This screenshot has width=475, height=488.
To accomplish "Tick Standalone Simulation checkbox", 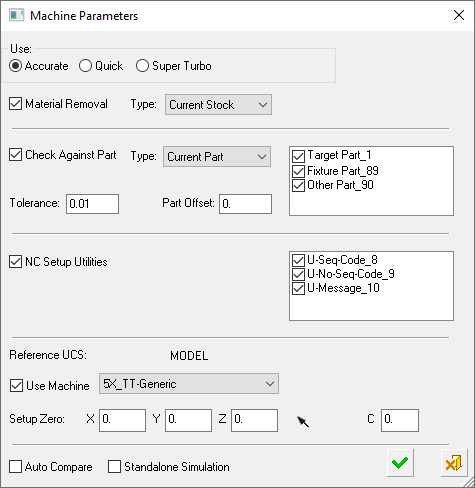I will pyautogui.click(x=114, y=467).
